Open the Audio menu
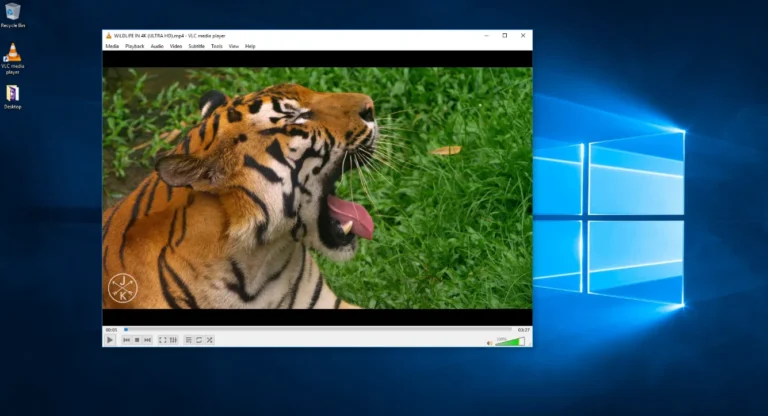Image resolution: width=768 pixels, height=416 pixels. point(157,46)
